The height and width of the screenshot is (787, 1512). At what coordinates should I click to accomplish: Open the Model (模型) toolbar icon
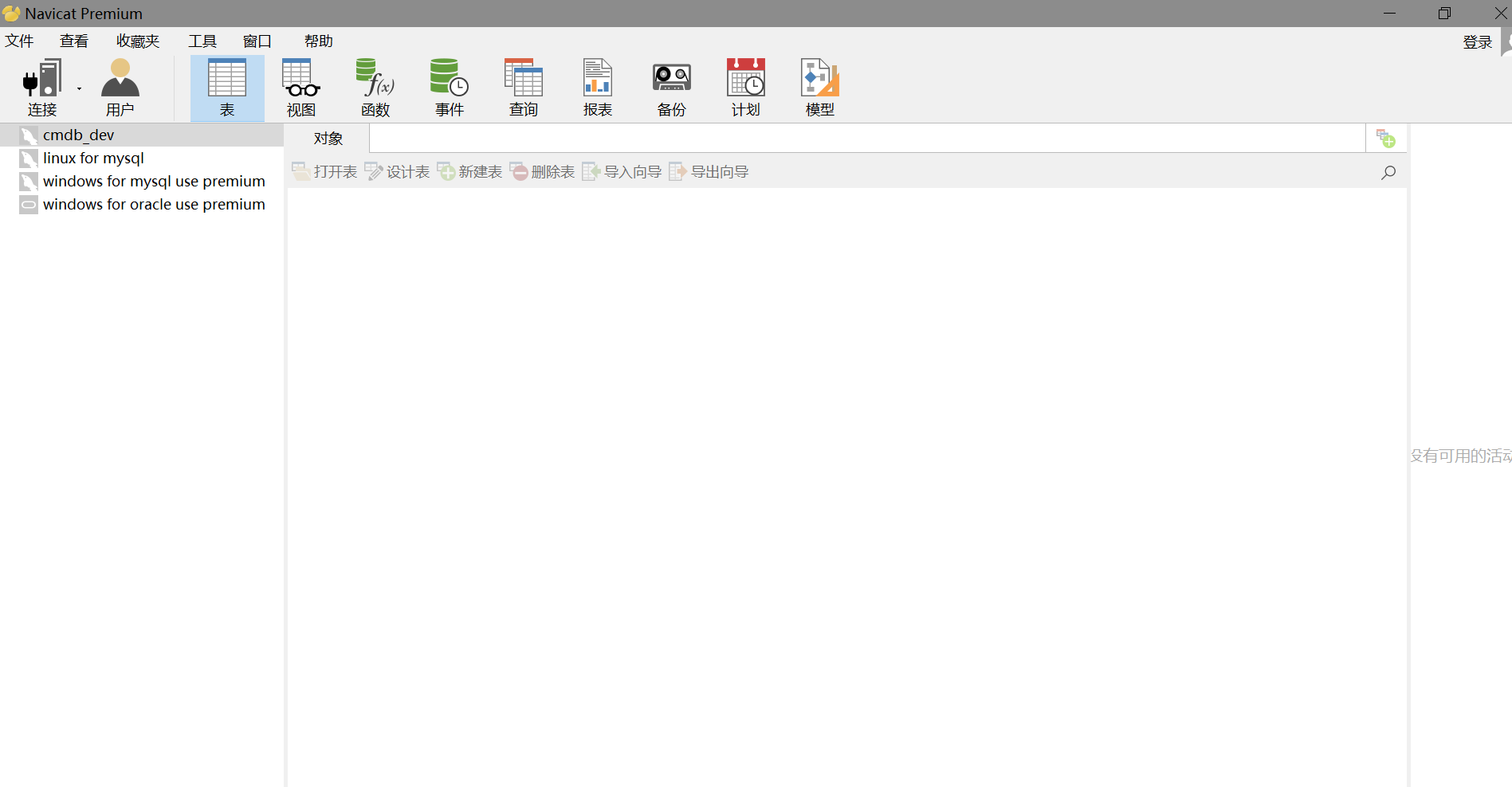click(820, 88)
